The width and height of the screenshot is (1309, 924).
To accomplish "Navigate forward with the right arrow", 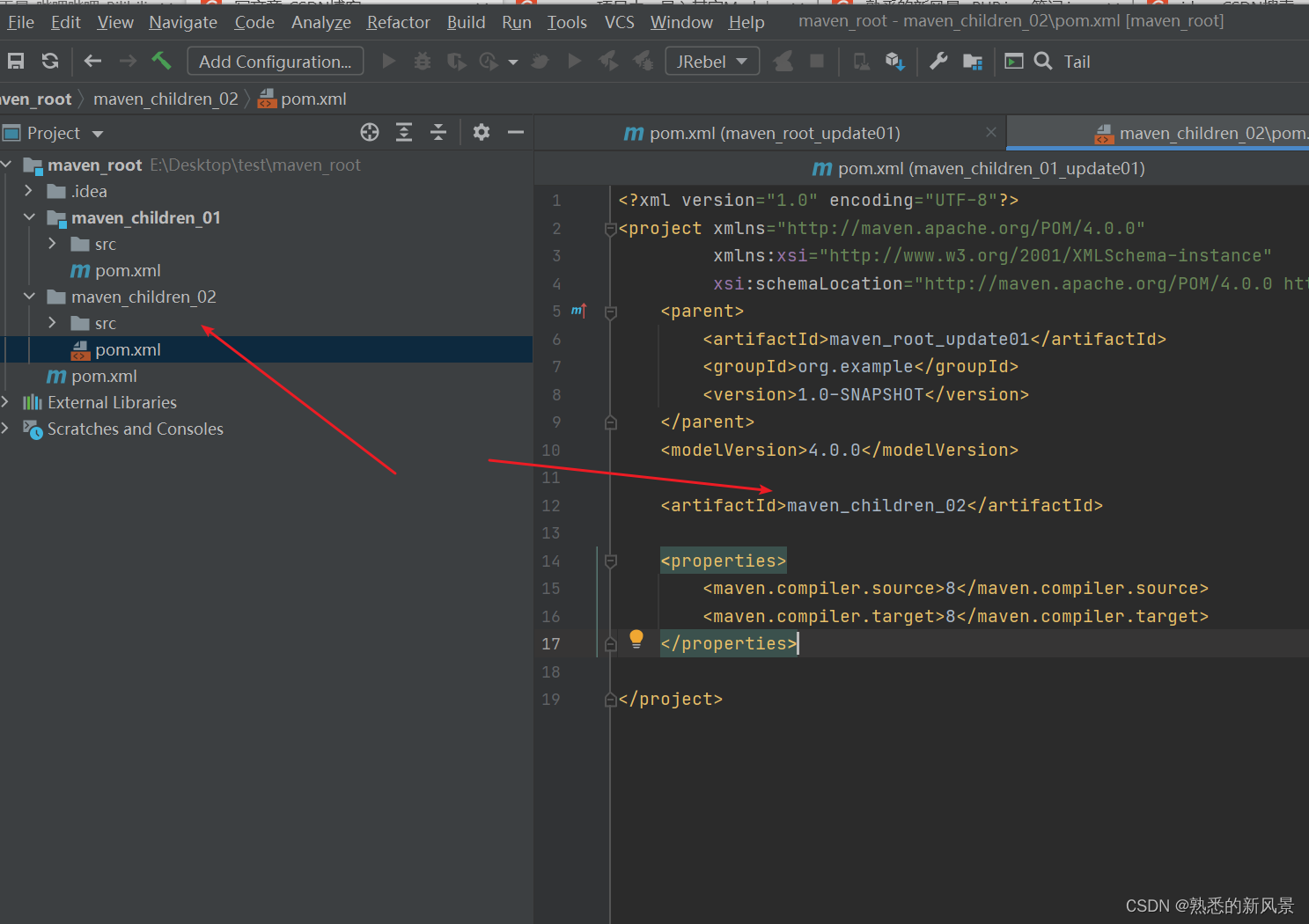I will click(128, 61).
